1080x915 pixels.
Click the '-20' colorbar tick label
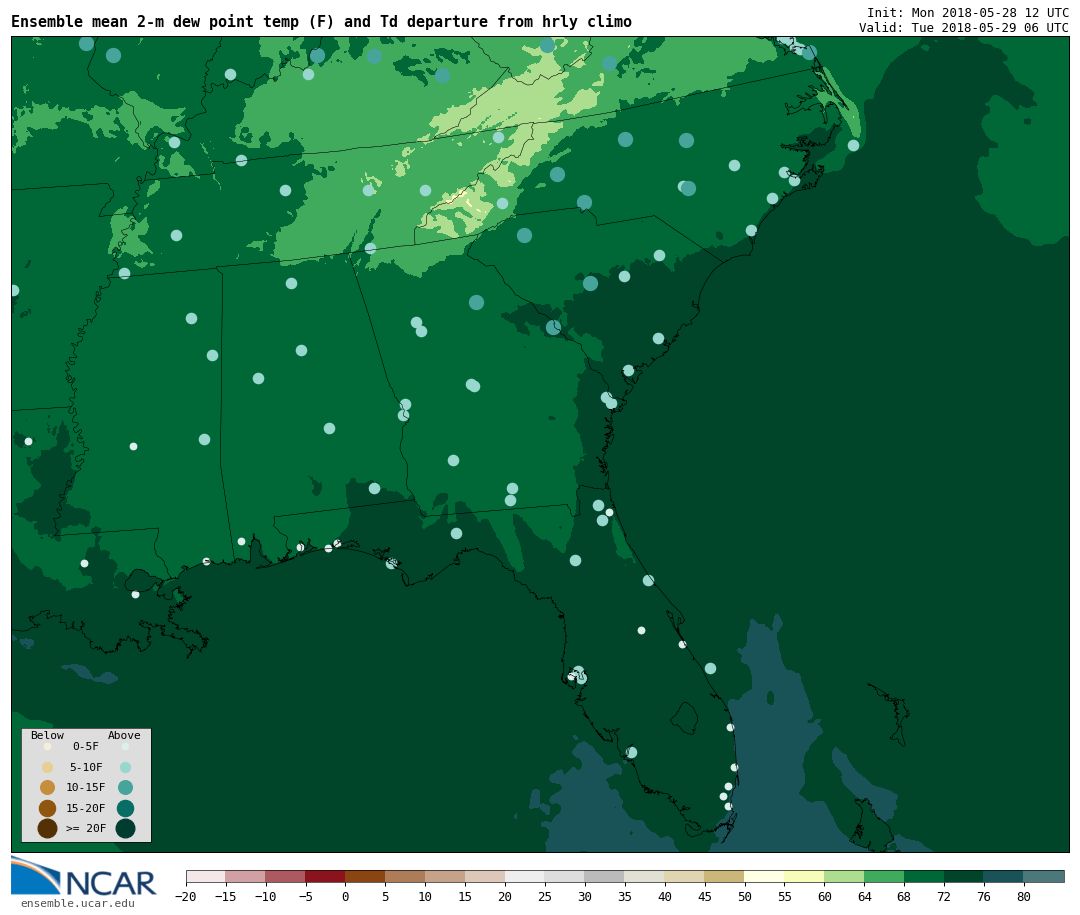click(185, 896)
